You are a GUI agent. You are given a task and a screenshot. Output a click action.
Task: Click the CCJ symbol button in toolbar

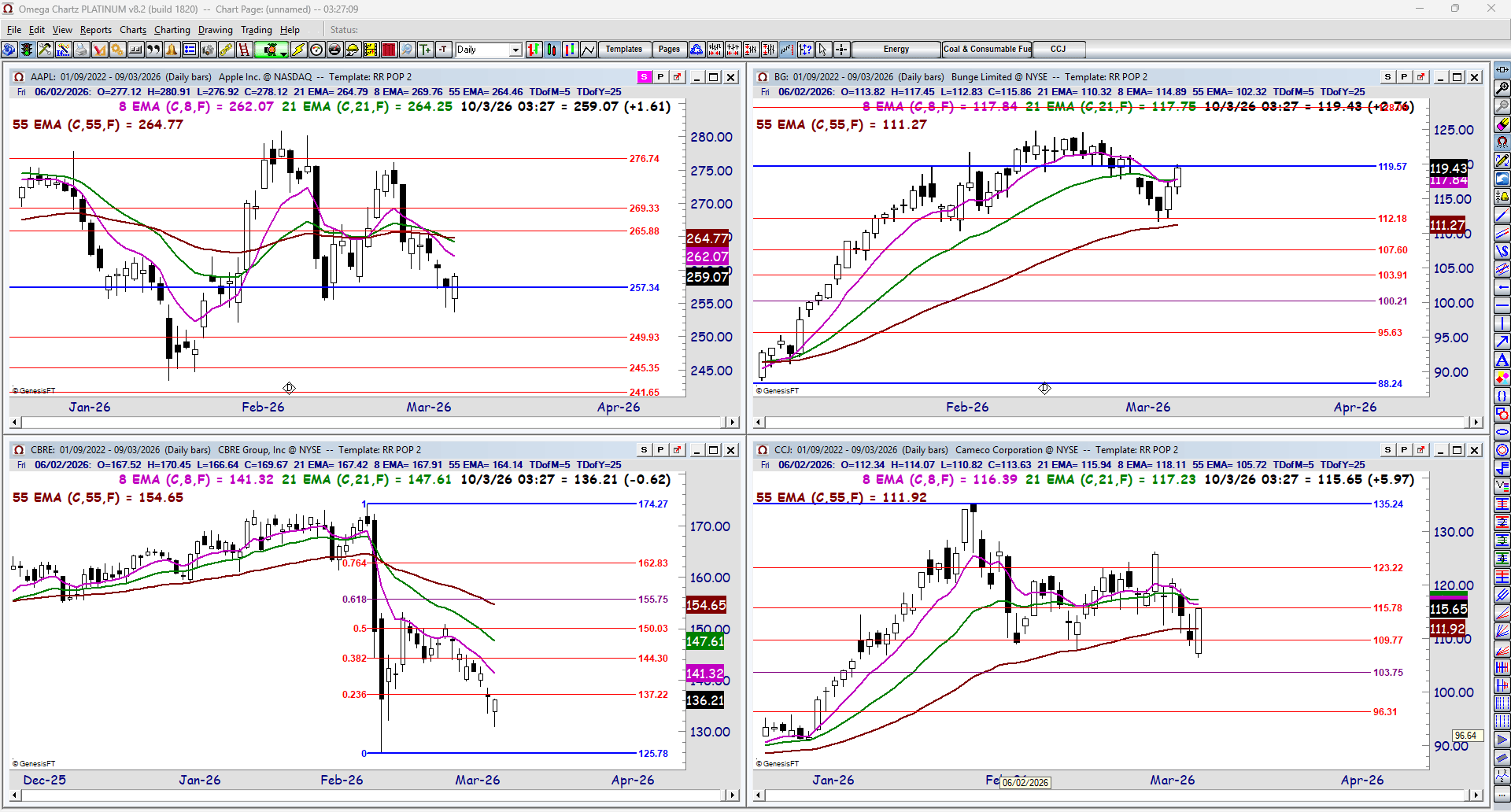coord(1058,50)
